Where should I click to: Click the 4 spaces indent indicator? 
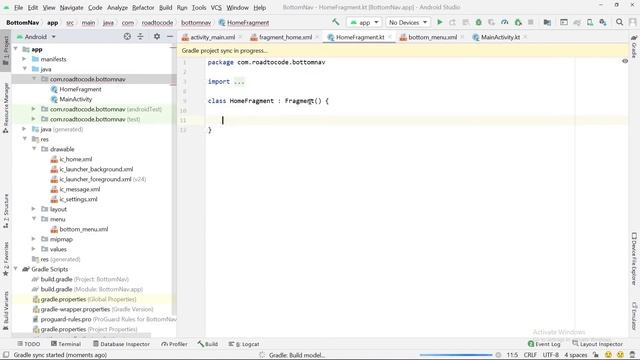pyautogui.click(x=576, y=355)
